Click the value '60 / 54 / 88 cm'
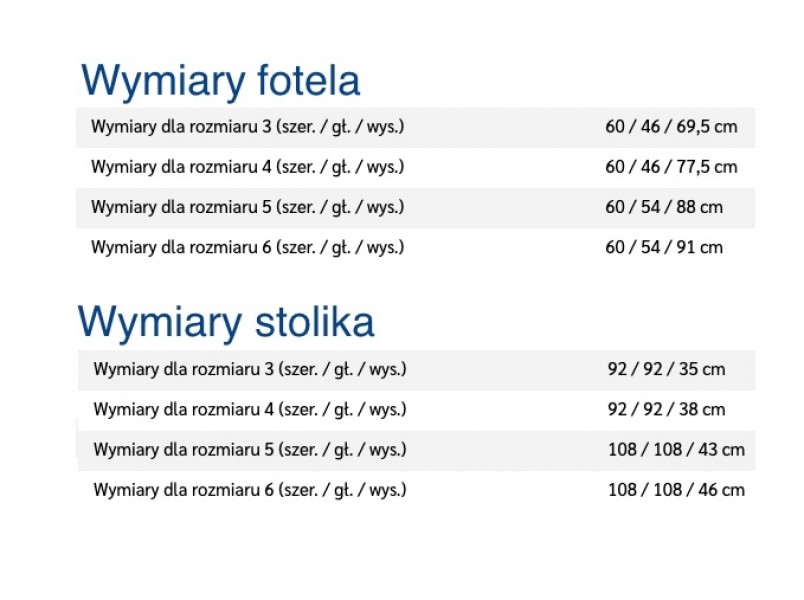804x600 pixels. coord(664,207)
